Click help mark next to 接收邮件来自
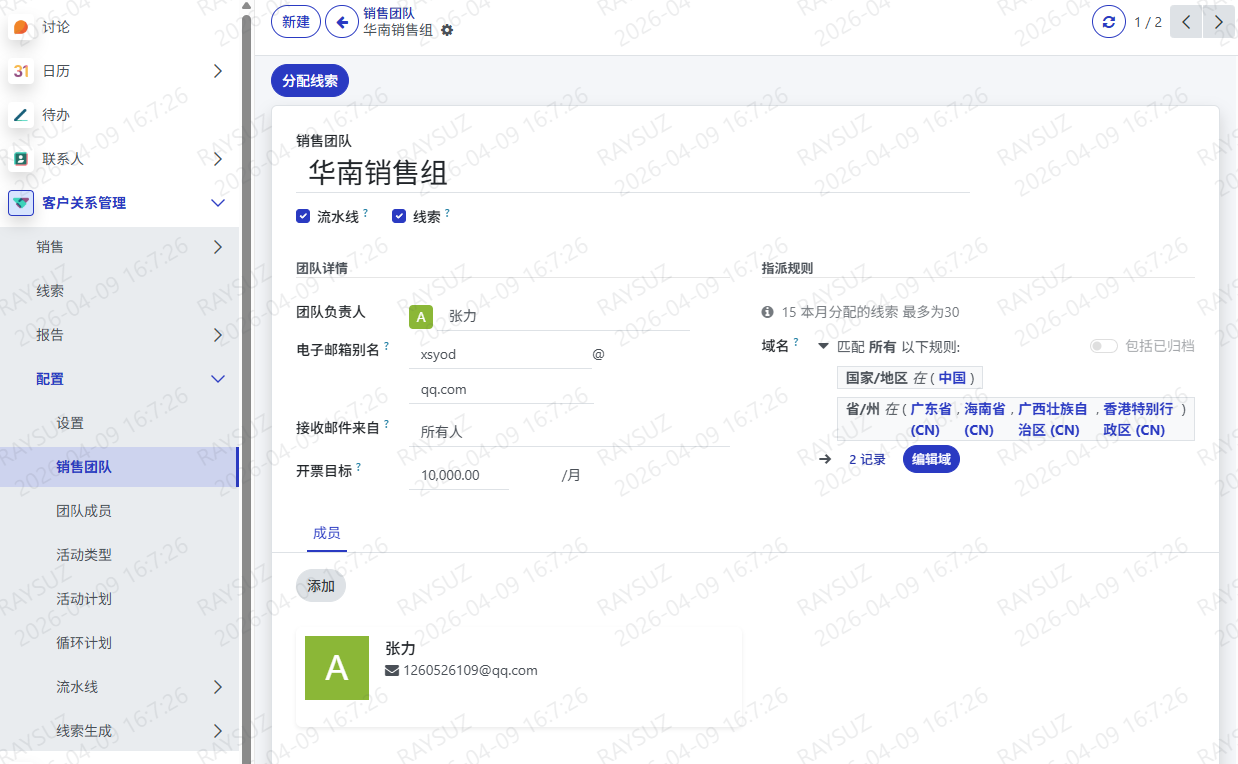Viewport: 1238px width, 764px height. pyautogui.click(x=387, y=424)
